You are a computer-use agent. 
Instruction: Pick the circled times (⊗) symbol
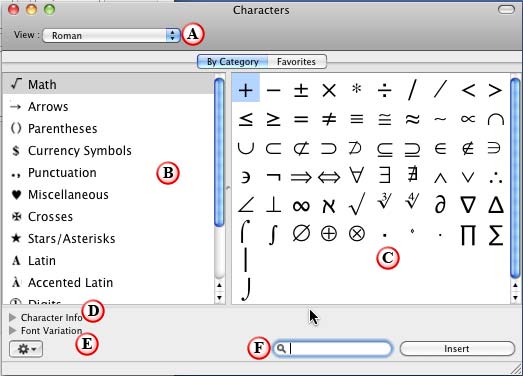pyautogui.click(x=356, y=233)
